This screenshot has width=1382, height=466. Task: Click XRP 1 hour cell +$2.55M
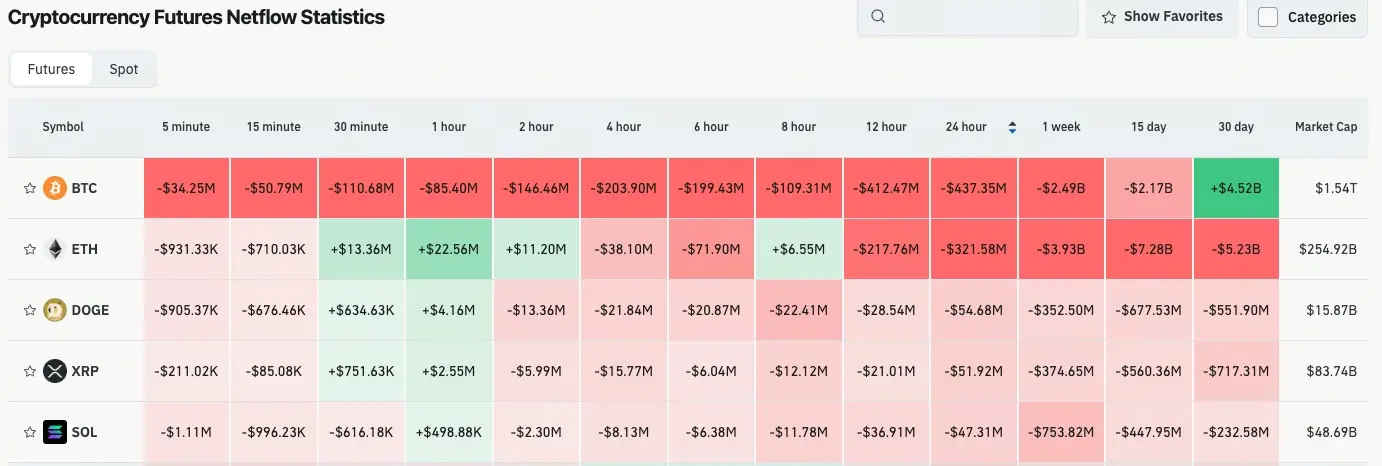[449, 371]
